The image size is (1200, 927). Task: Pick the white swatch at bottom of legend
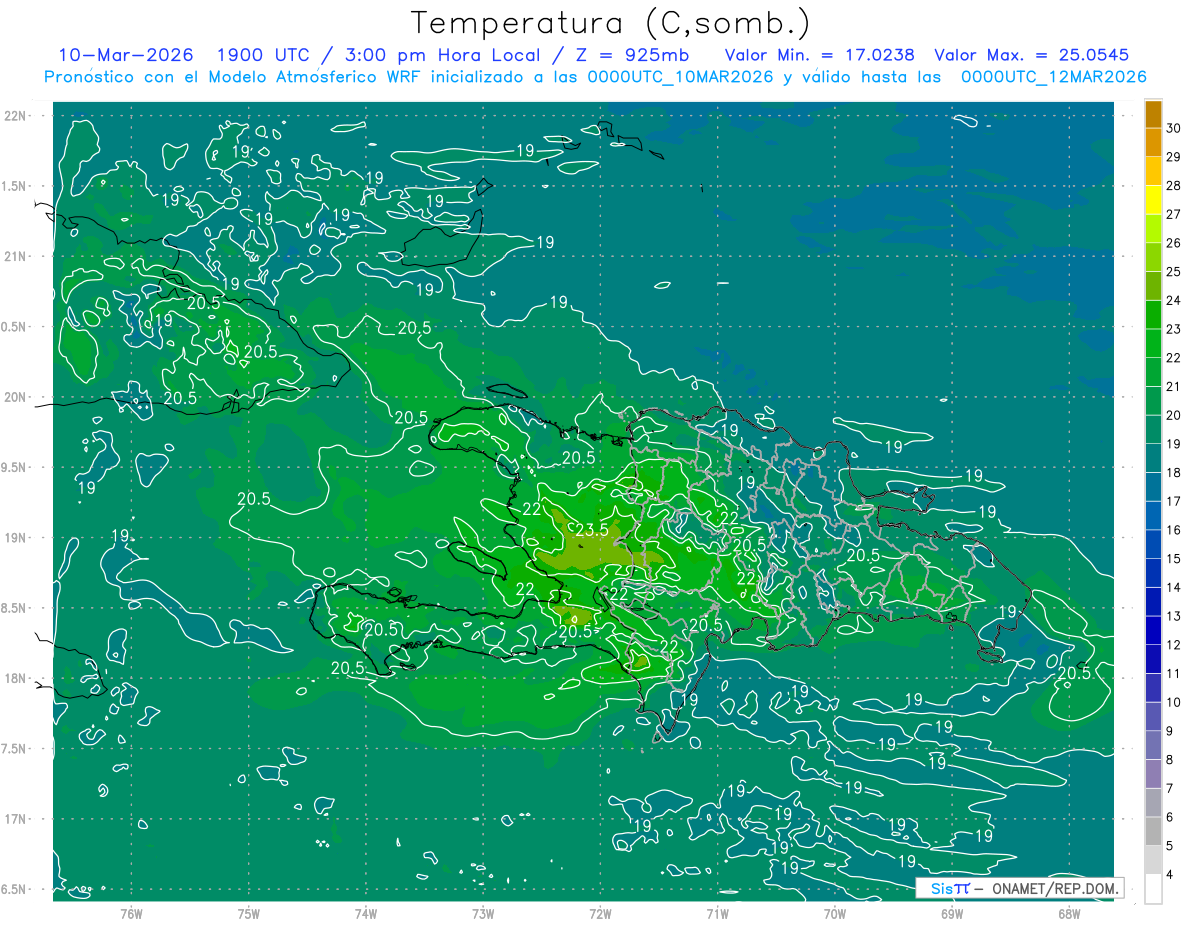(x=1153, y=889)
